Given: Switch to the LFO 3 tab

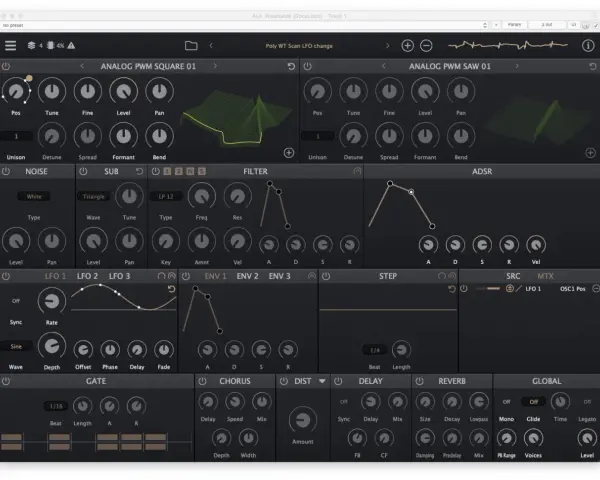Looking at the screenshot, I should [x=119, y=276].
